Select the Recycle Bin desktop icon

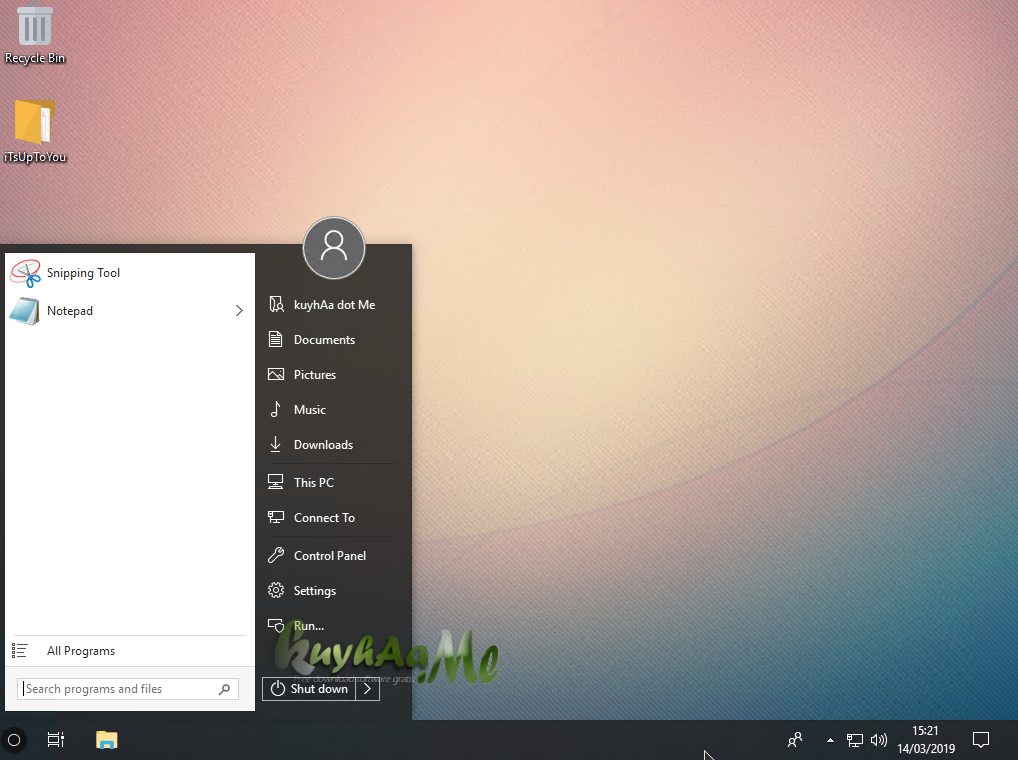tap(35, 34)
